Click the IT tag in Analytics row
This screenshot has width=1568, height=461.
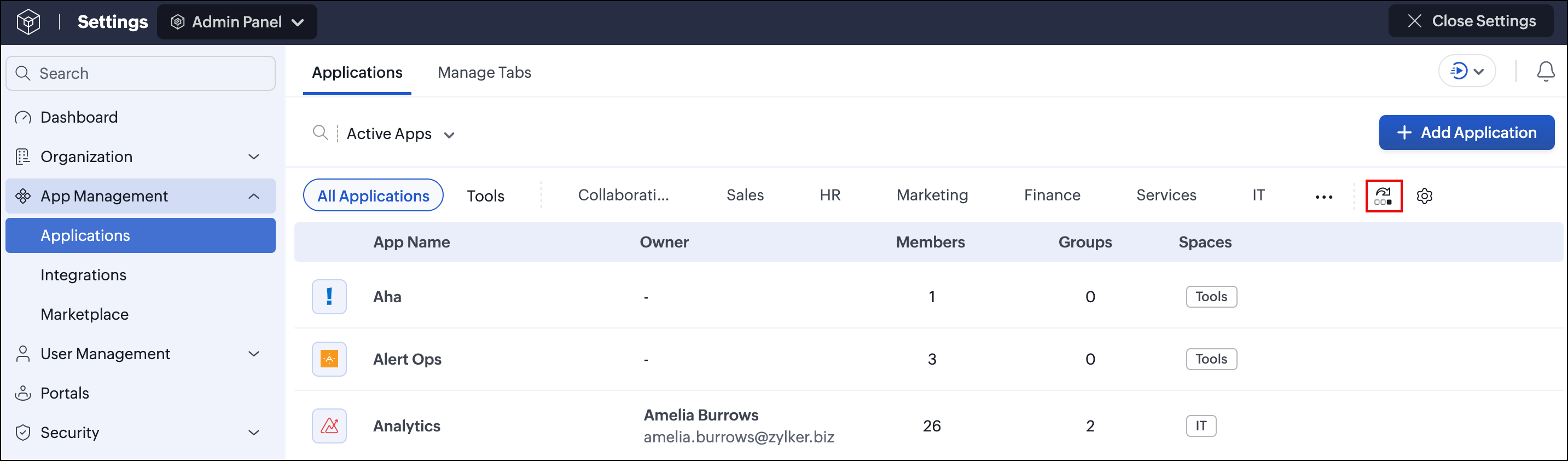pos(1201,425)
